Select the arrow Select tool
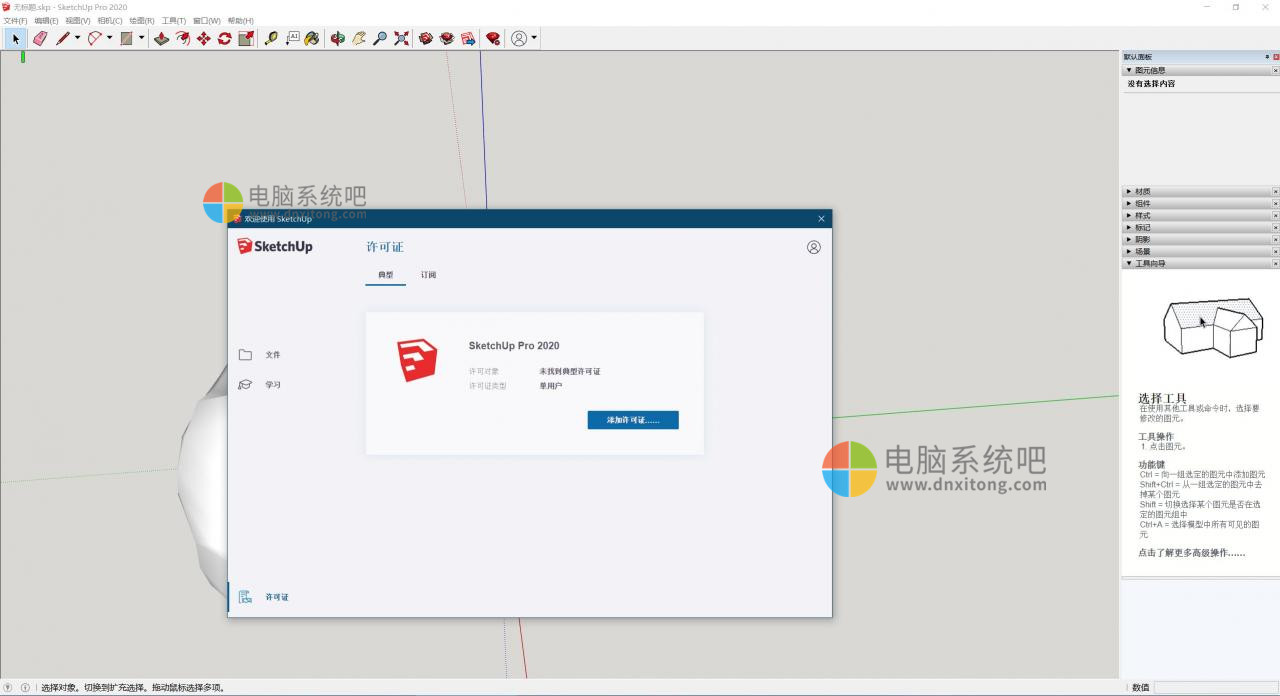The height and width of the screenshot is (696, 1280). point(15,38)
